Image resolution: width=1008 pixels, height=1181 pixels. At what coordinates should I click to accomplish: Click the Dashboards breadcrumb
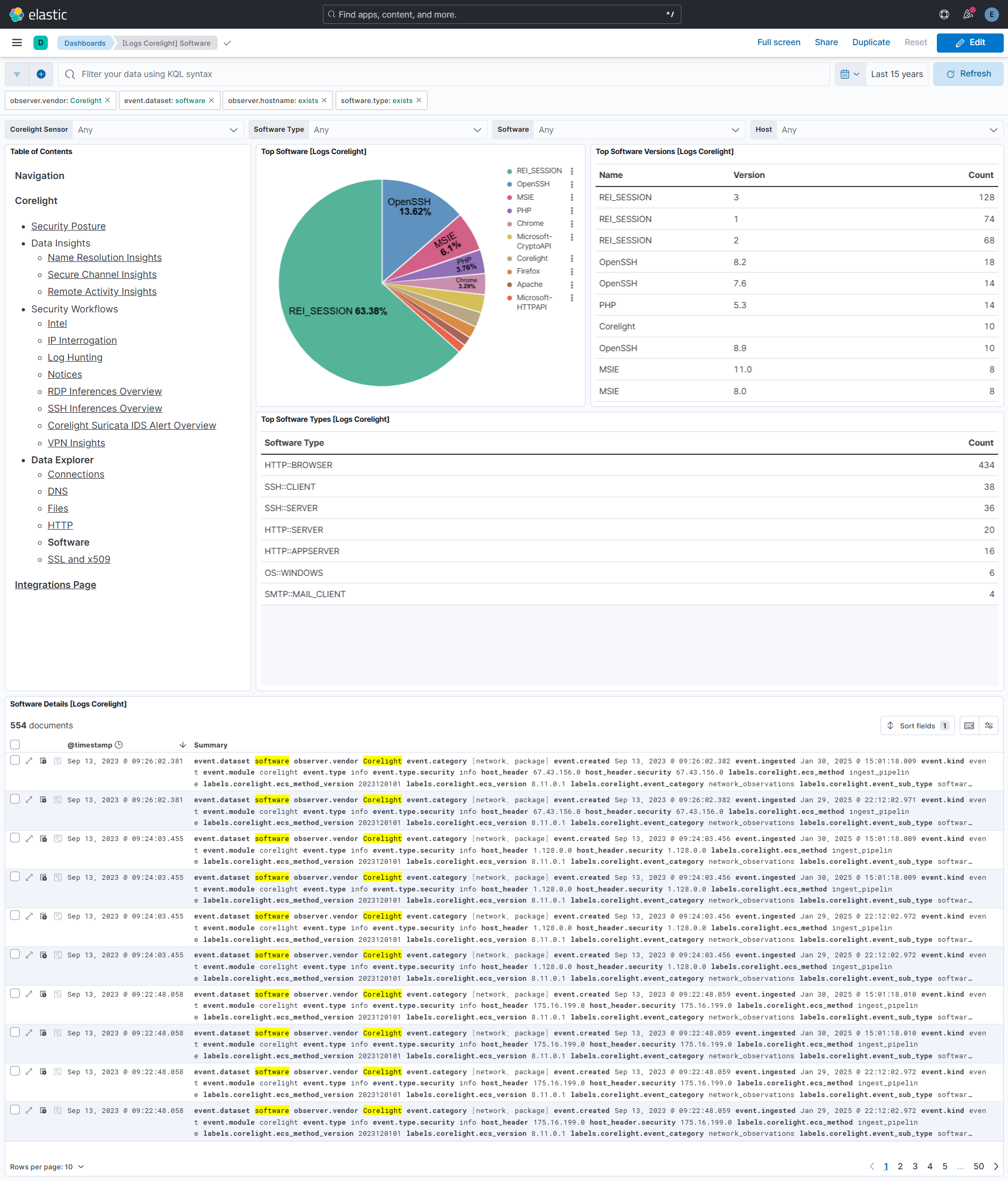pyautogui.click(x=84, y=43)
